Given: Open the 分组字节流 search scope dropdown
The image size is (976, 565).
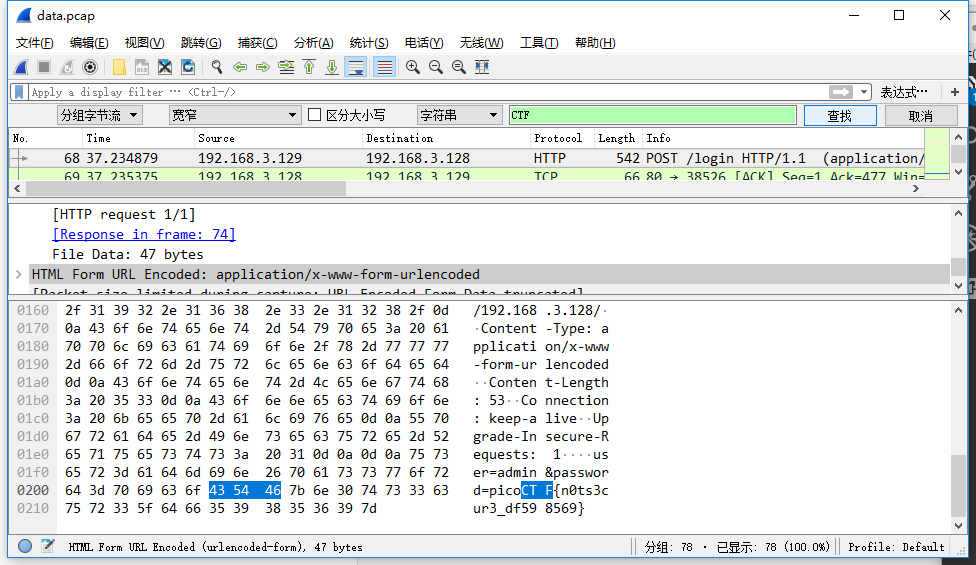Looking at the screenshot, I should point(100,116).
